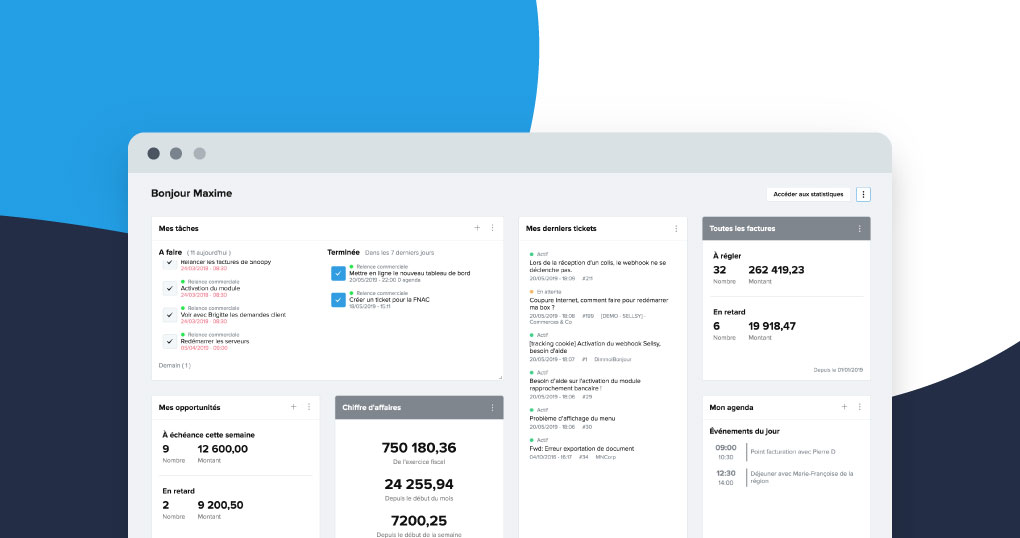Image resolution: width=1020 pixels, height=538 pixels.
Task: Open Toutes les factures options menu
Action: click(859, 228)
